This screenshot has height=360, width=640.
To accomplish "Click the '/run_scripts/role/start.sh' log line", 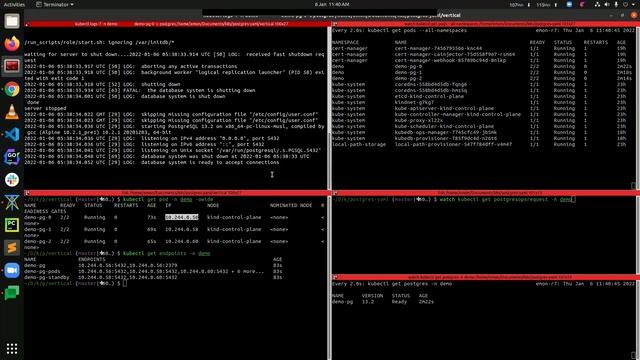I will (x=99, y=42).
